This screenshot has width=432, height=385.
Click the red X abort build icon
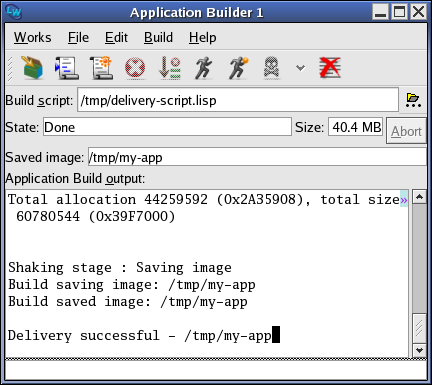(x=135, y=68)
